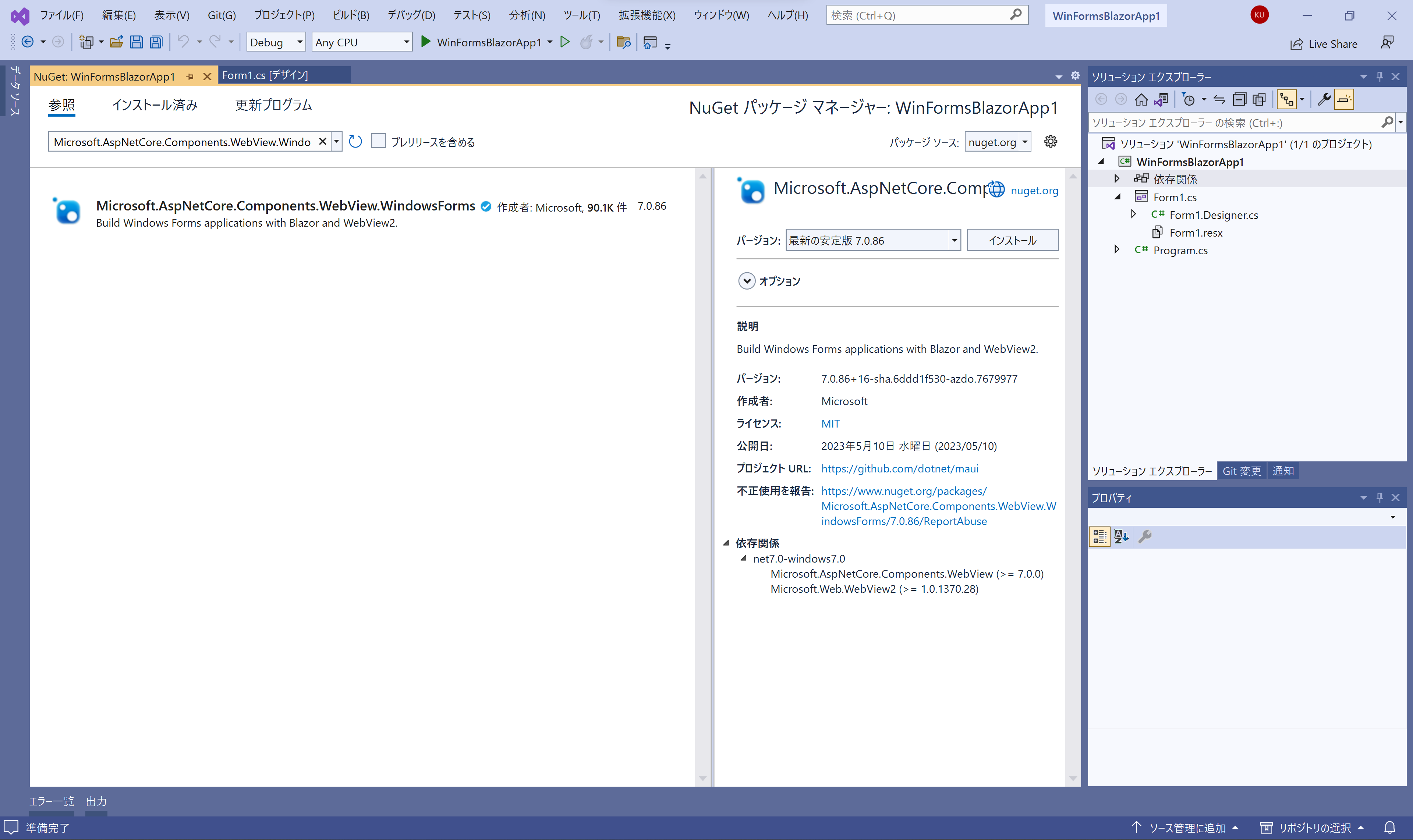1413x840 pixels.
Task: Click Solution Explorer home icon
Action: click(x=1141, y=100)
